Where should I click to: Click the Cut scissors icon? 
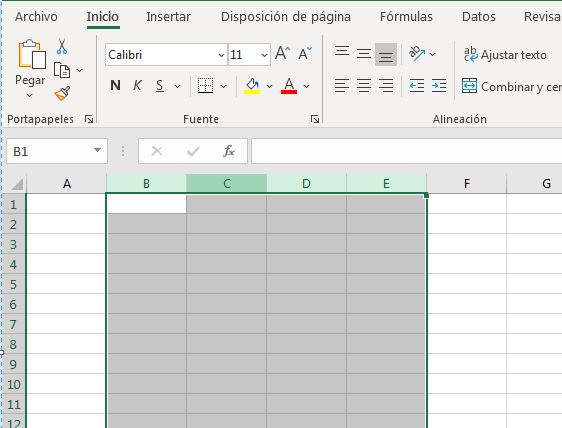(x=62, y=47)
